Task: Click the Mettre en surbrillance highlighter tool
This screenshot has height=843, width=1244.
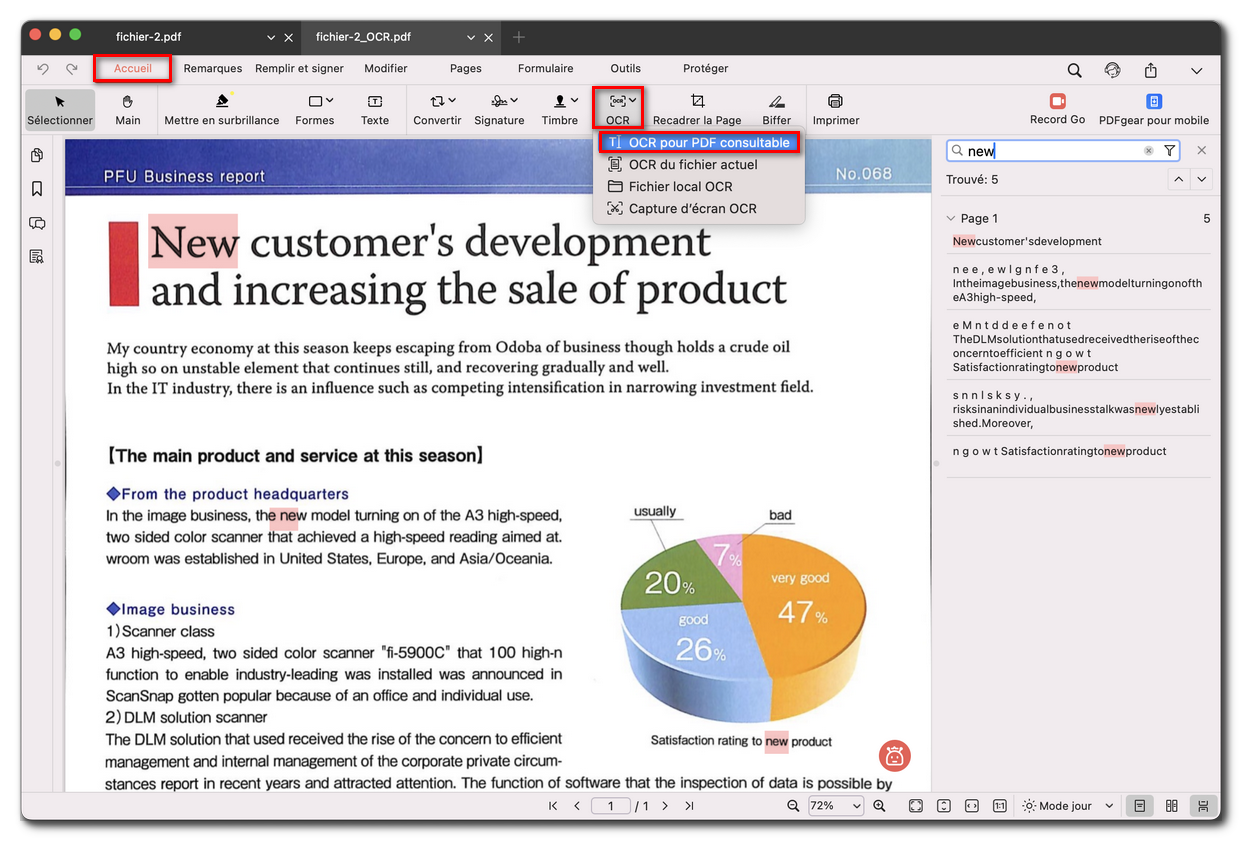Action: [x=222, y=109]
